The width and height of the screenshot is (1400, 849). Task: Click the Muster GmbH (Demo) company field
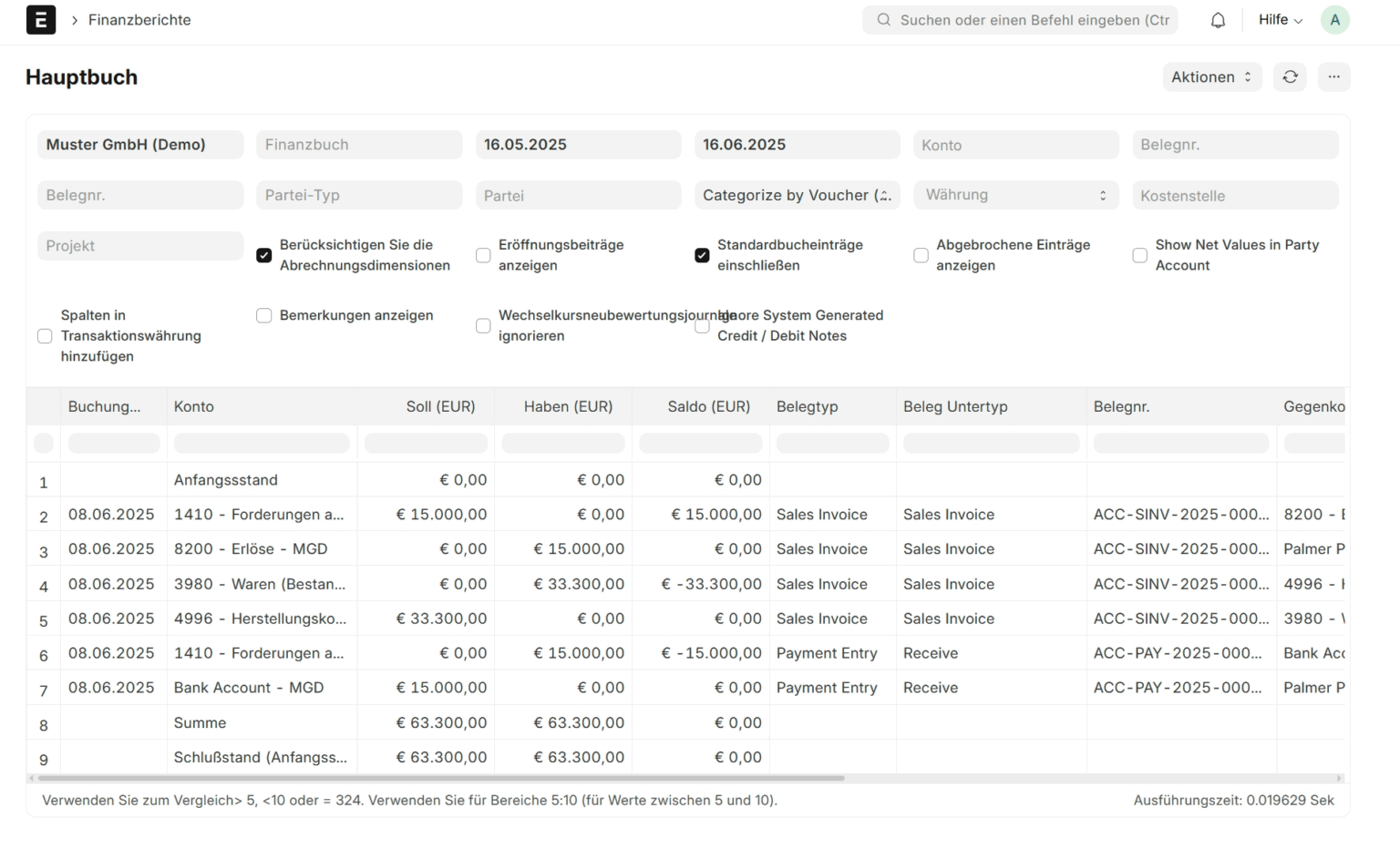(140, 145)
